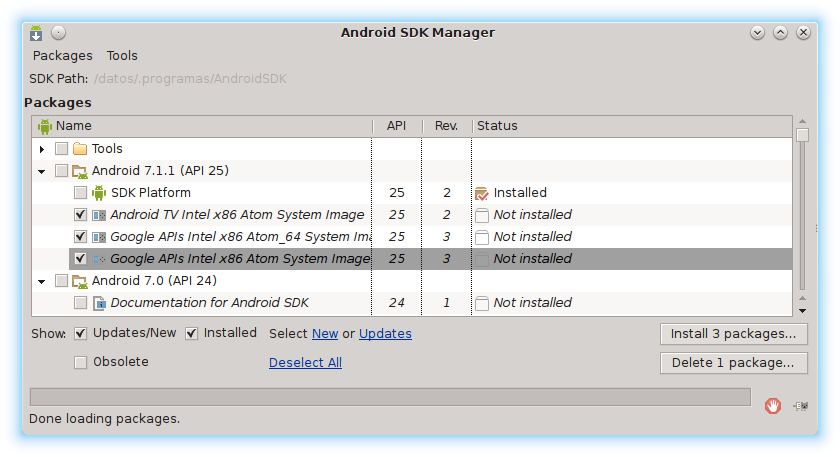Click the scrollbar up arrow at top

[802, 122]
